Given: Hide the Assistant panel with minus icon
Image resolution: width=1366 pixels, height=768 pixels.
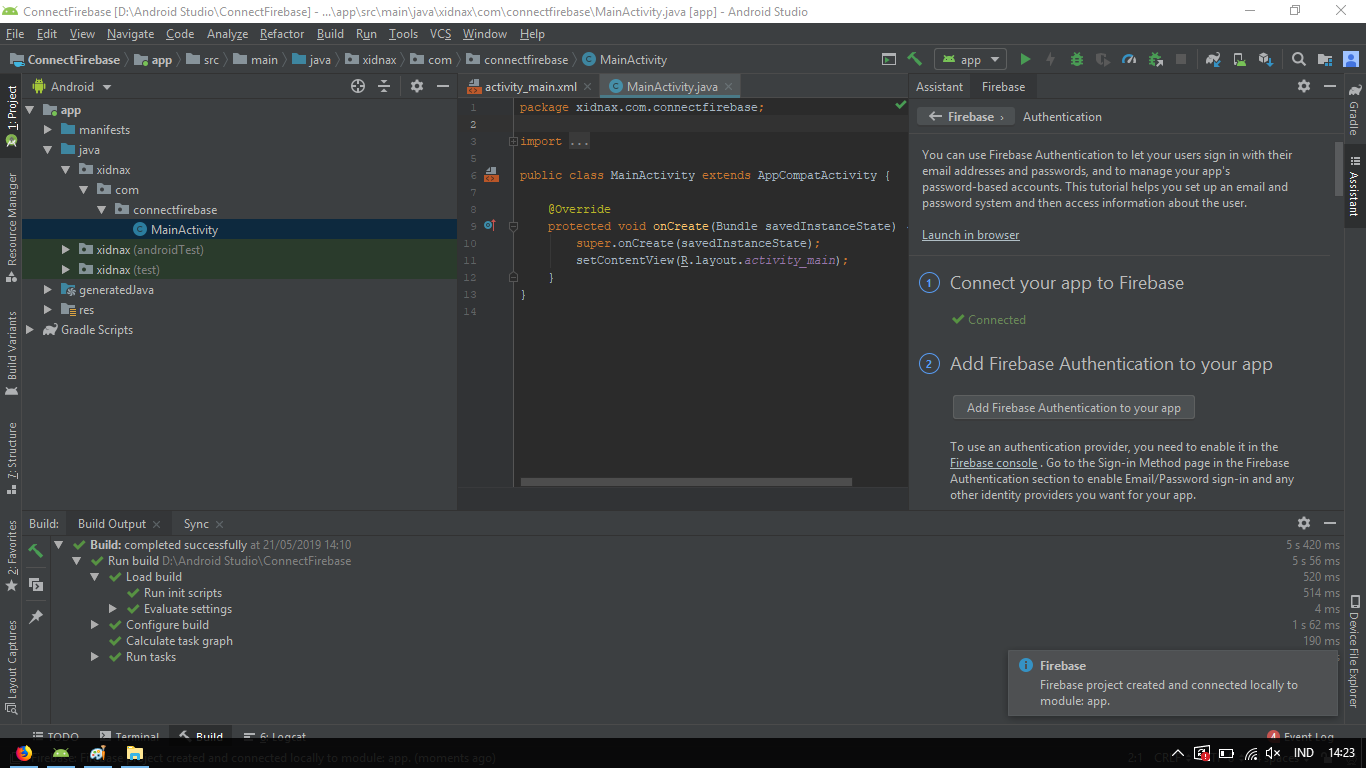Looking at the screenshot, I should (1330, 87).
